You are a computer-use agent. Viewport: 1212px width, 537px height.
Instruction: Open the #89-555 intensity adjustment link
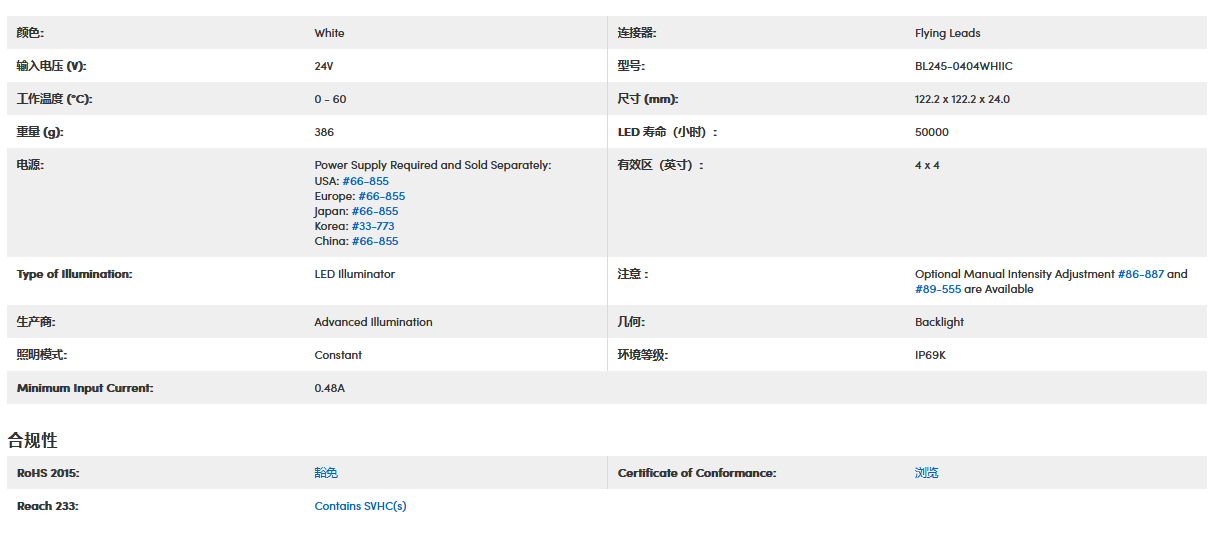click(x=937, y=289)
